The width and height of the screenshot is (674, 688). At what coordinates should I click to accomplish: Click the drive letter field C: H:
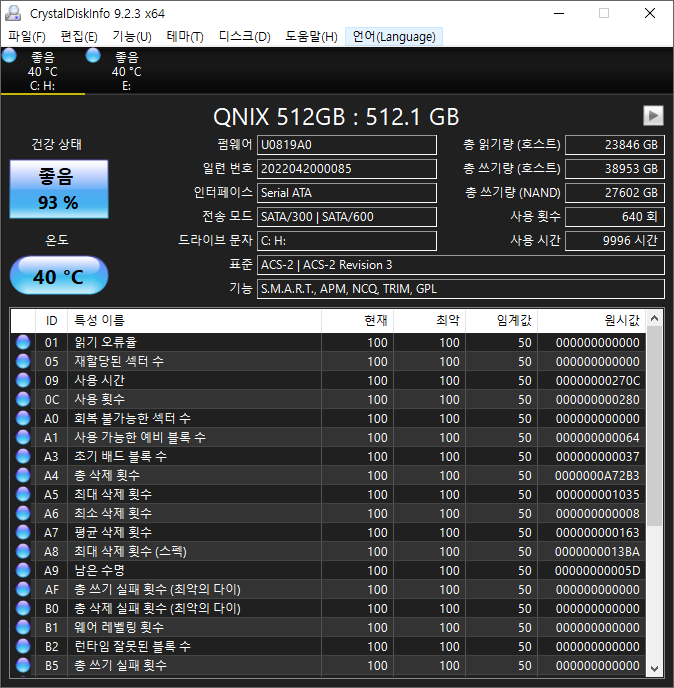pyautogui.click(x=347, y=241)
